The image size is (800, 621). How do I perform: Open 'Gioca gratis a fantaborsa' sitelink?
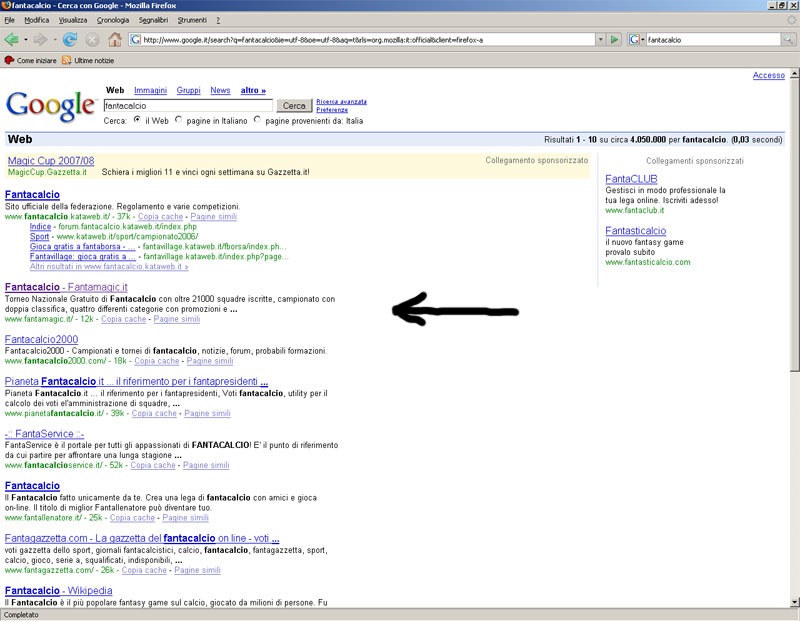coord(83,246)
